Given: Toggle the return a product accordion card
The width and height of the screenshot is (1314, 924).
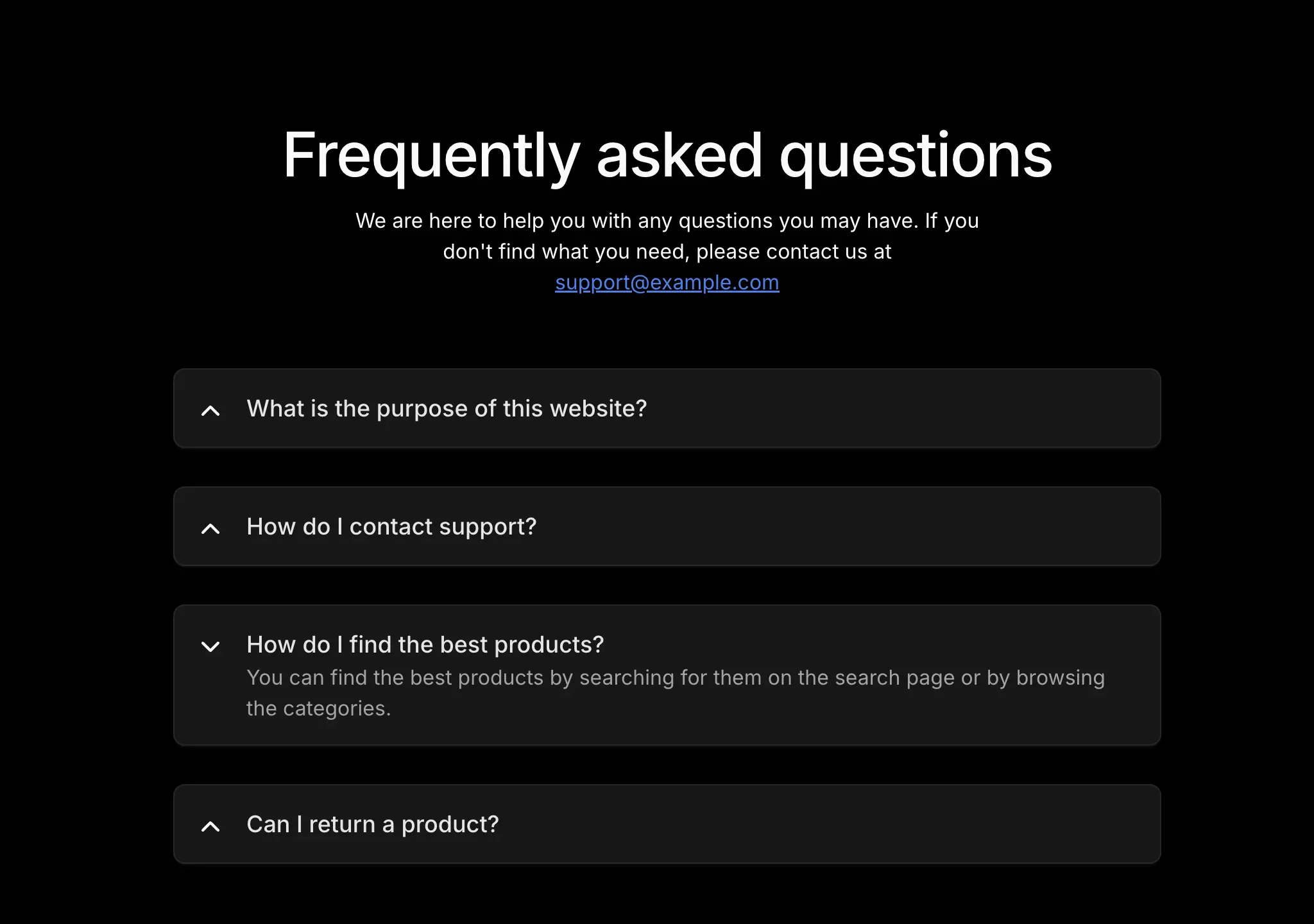Looking at the screenshot, I should [x=898, y=825].
